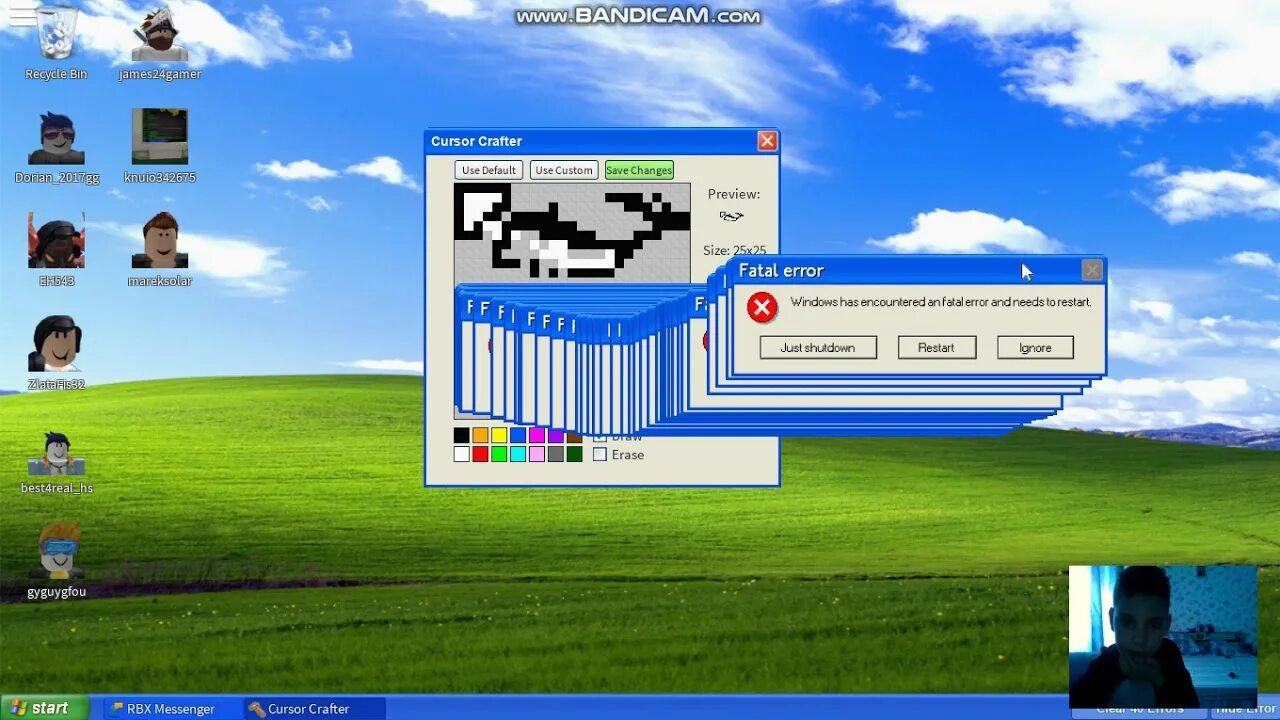Click the 'Size: 25x25' label

click(x=734, y=251)
